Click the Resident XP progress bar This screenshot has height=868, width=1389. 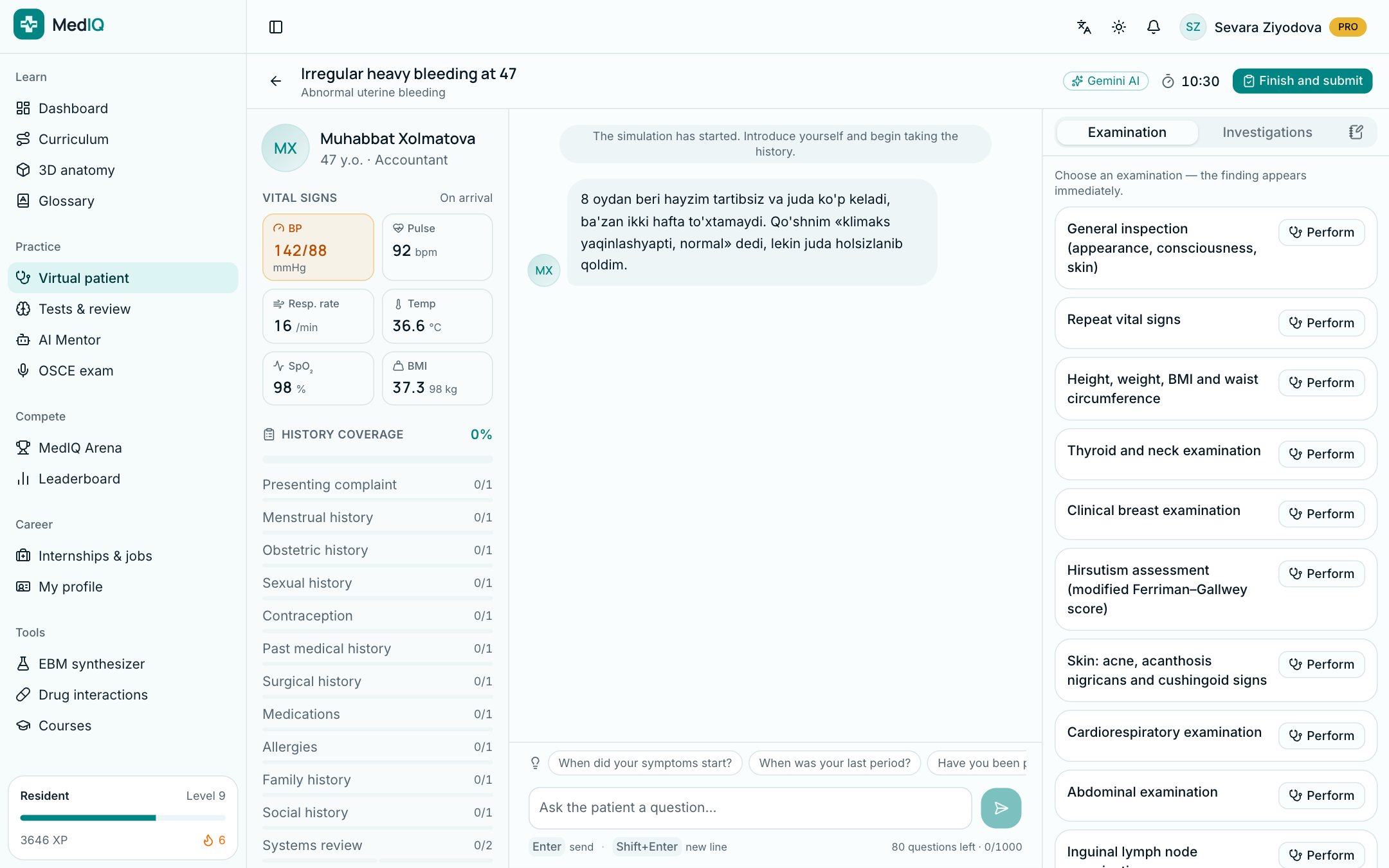click(x=123, y=818)
